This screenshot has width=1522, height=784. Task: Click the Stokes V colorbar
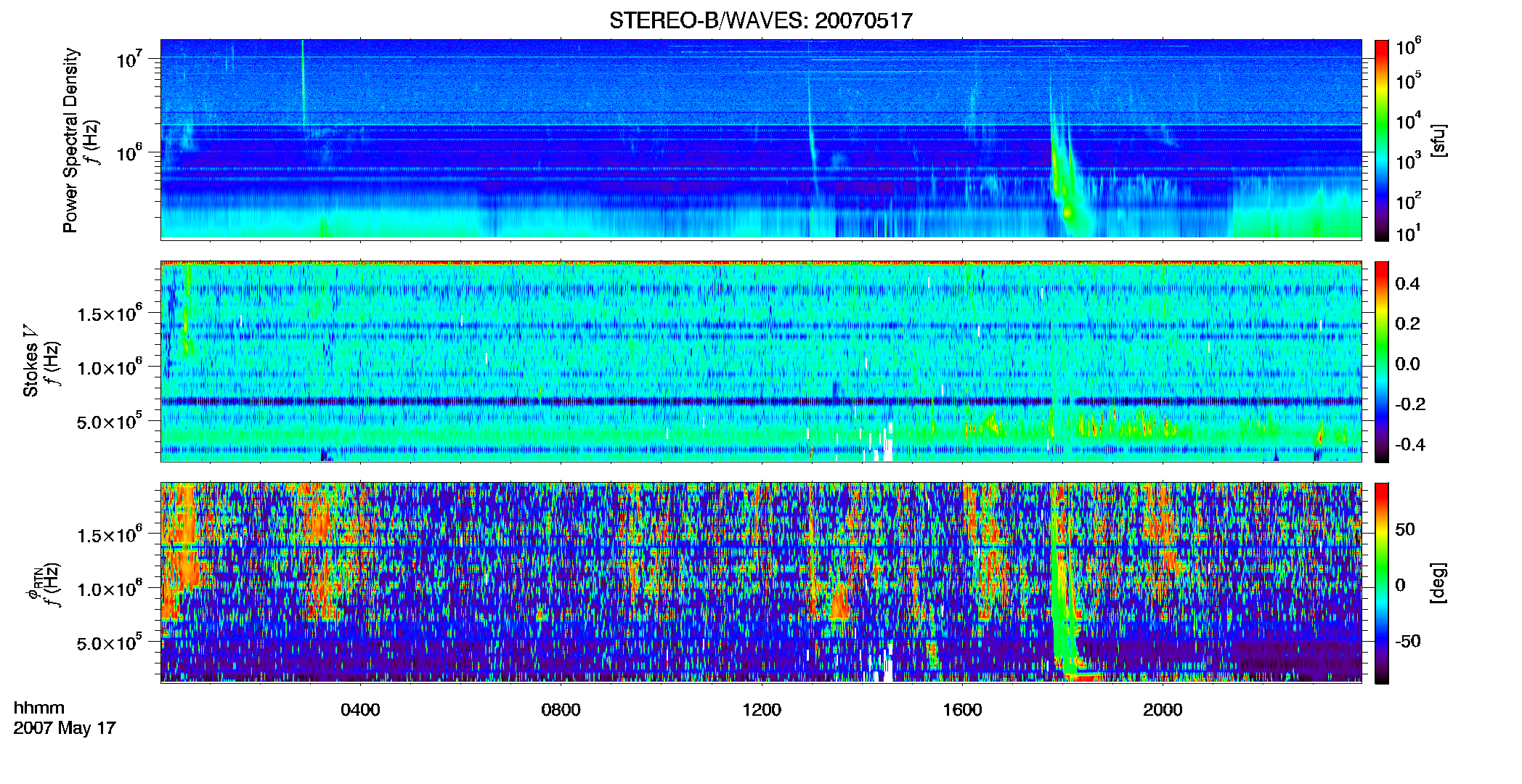1382,362
